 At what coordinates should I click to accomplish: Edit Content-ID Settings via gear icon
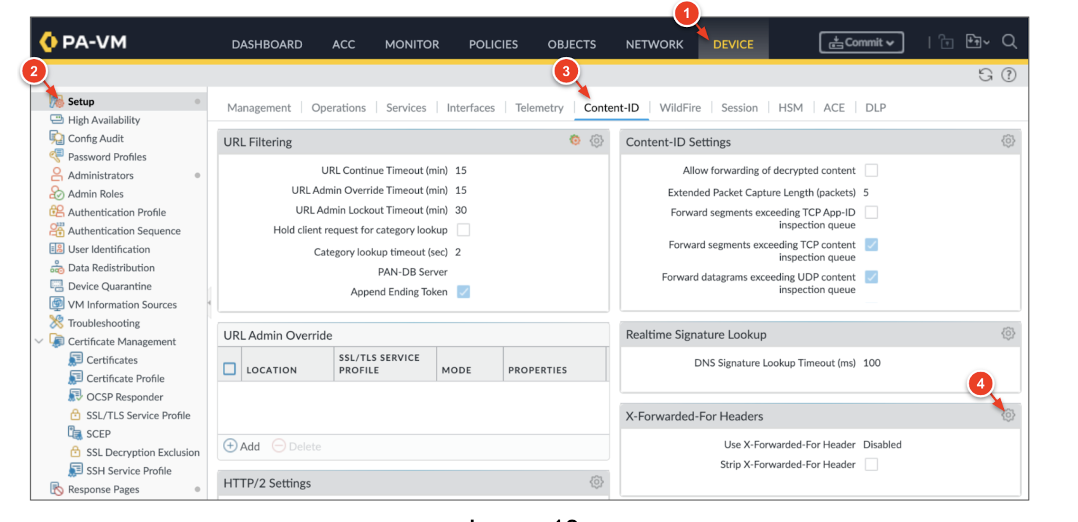click(1008, 142)
